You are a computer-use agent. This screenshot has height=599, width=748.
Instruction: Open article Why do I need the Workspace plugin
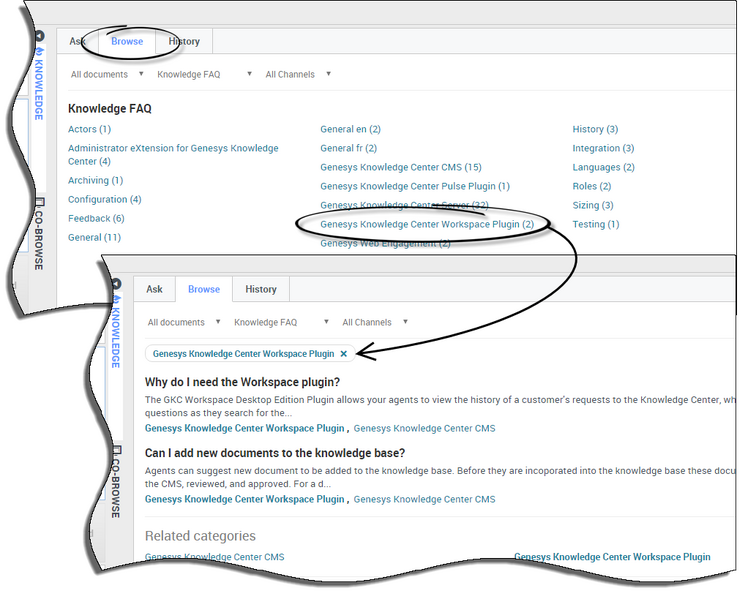point(242,382)
